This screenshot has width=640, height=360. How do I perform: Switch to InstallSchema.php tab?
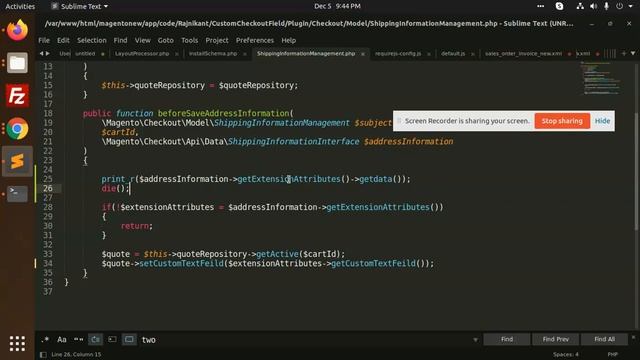[213, 53]
